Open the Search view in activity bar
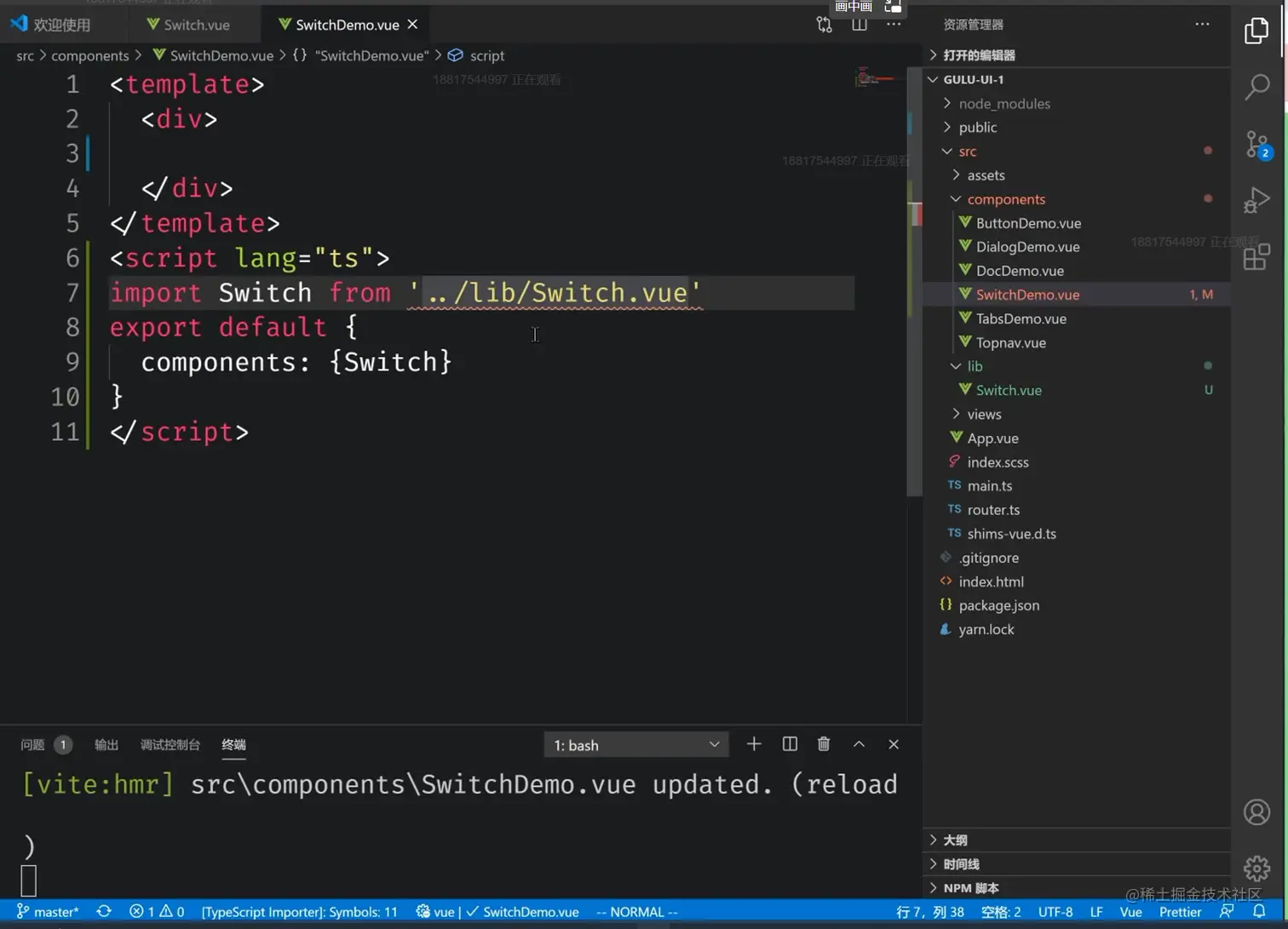The image size is (1288, 929). point(1256,86)
